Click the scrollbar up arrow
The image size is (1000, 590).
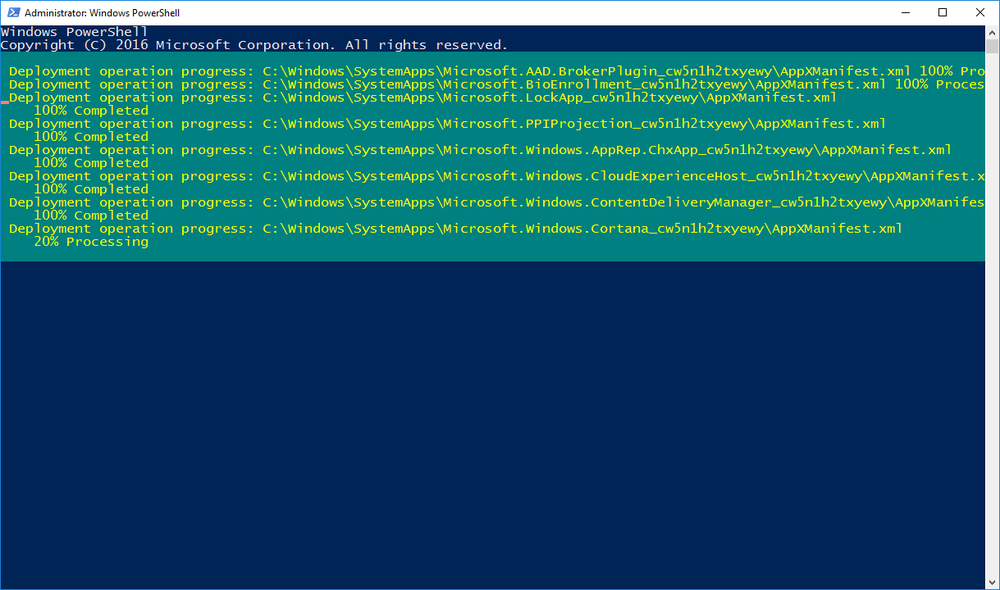tap(992, 32)
